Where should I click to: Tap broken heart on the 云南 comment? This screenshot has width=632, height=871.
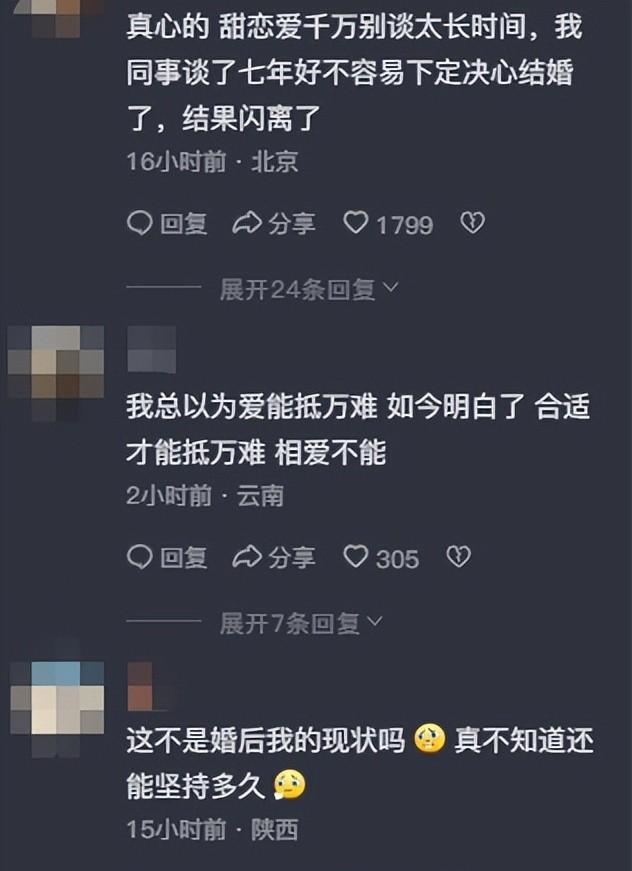pyautogui.click(x=459, y=557)
